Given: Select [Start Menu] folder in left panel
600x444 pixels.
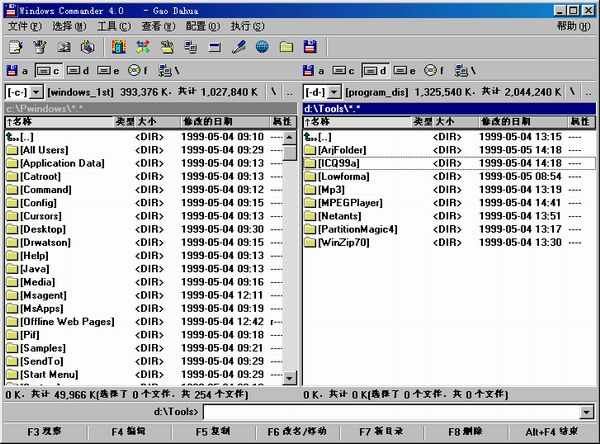Looking at the screenshot, I should pyautogui.click(x=145, y=375).
